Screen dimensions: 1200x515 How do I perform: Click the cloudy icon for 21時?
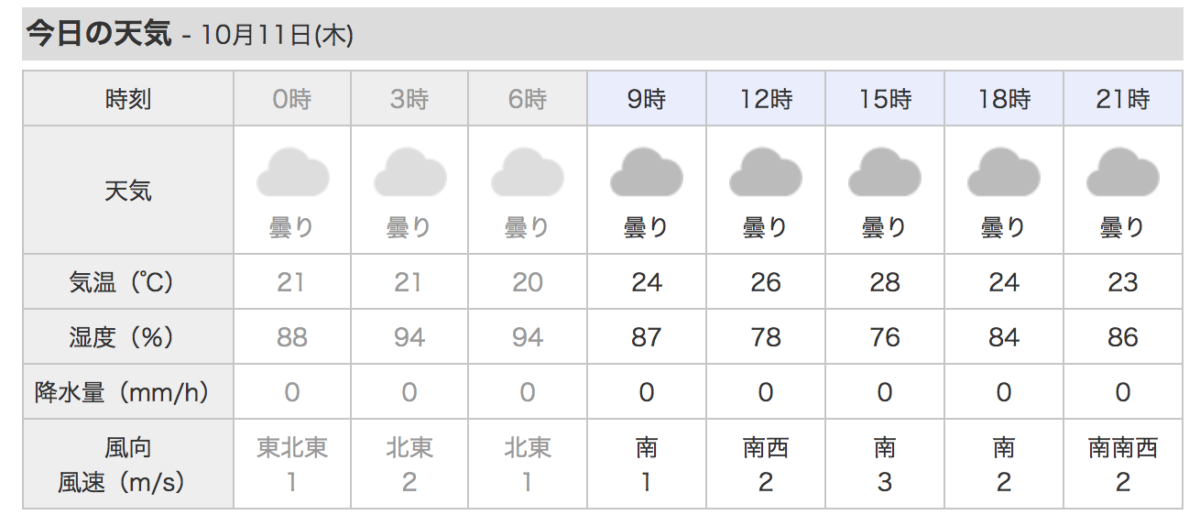point(1123,172)
